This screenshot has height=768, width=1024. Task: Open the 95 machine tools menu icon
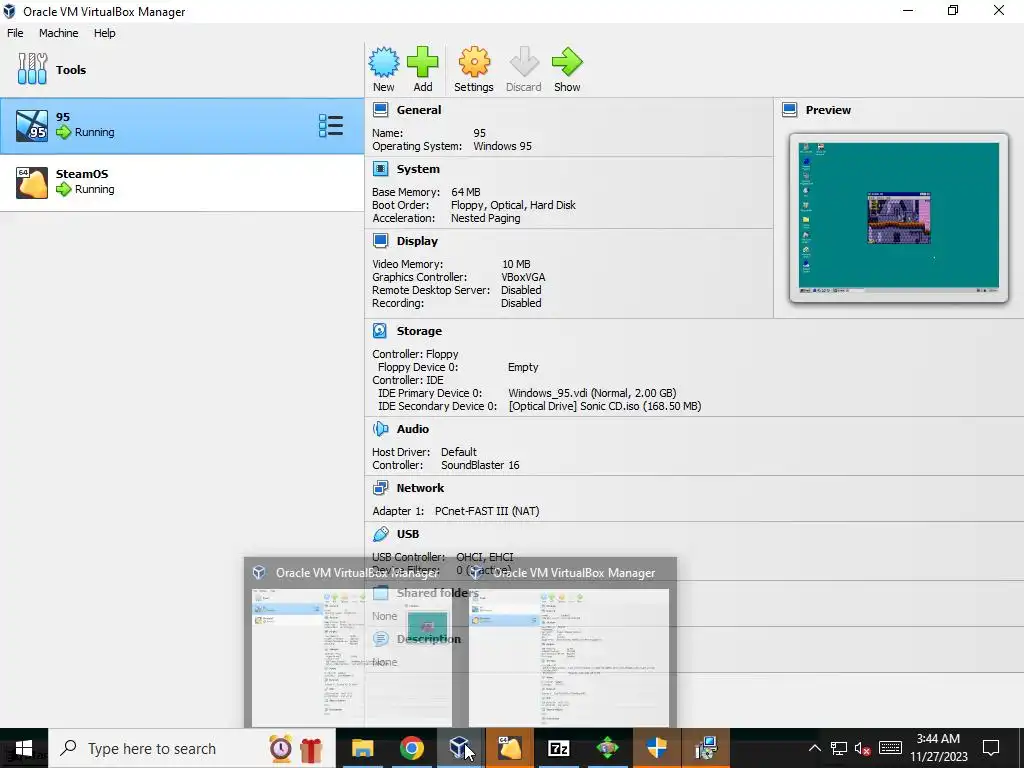coord(330,125)
